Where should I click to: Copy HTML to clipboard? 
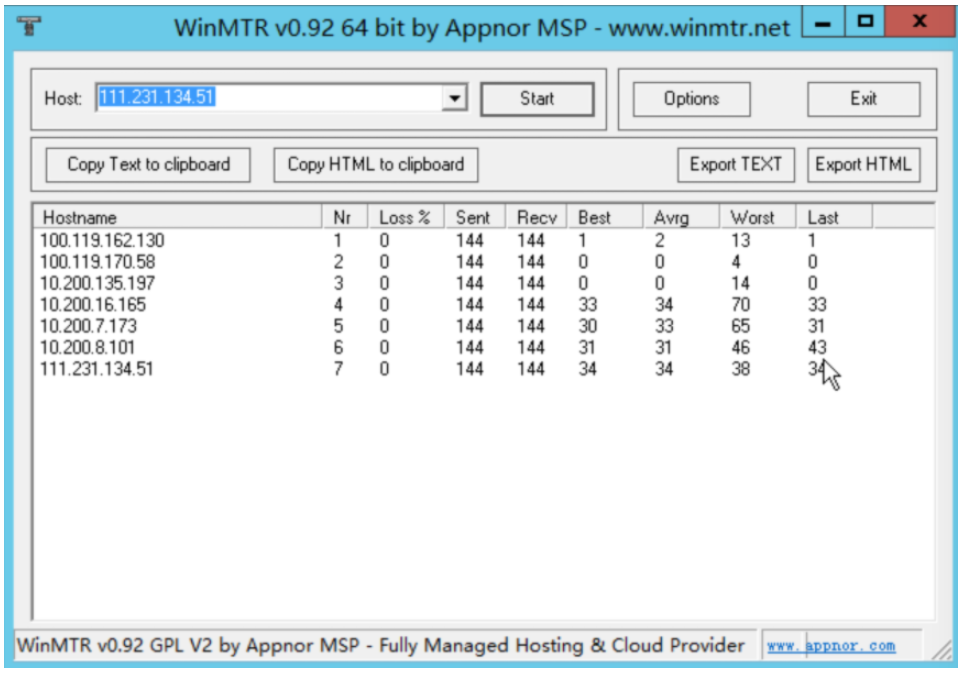tap(376, 165)
